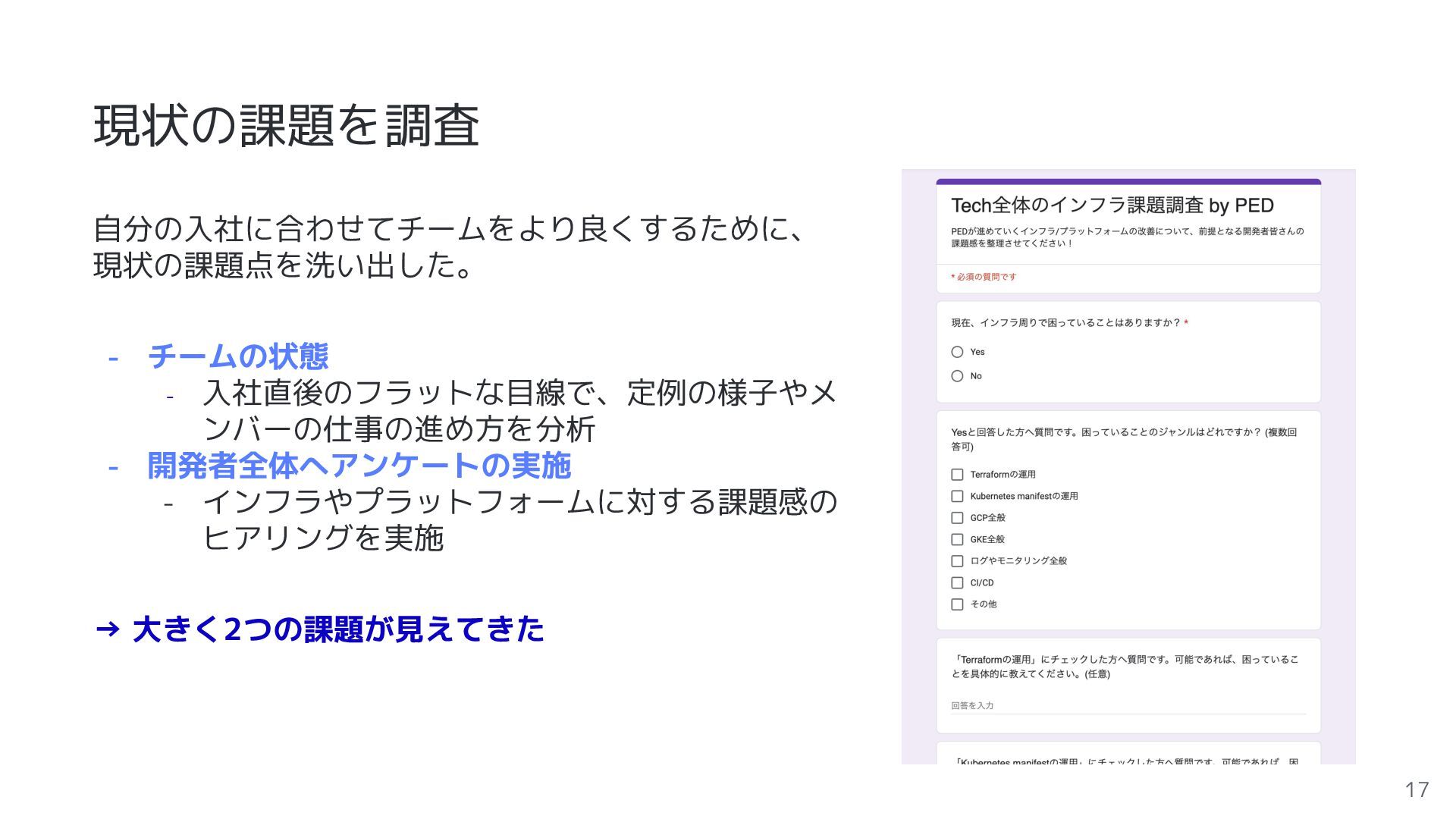Click the slide heading 現状の課題を調査
The height and width of the screenshot is (819, 1456).
coord(286,126)
